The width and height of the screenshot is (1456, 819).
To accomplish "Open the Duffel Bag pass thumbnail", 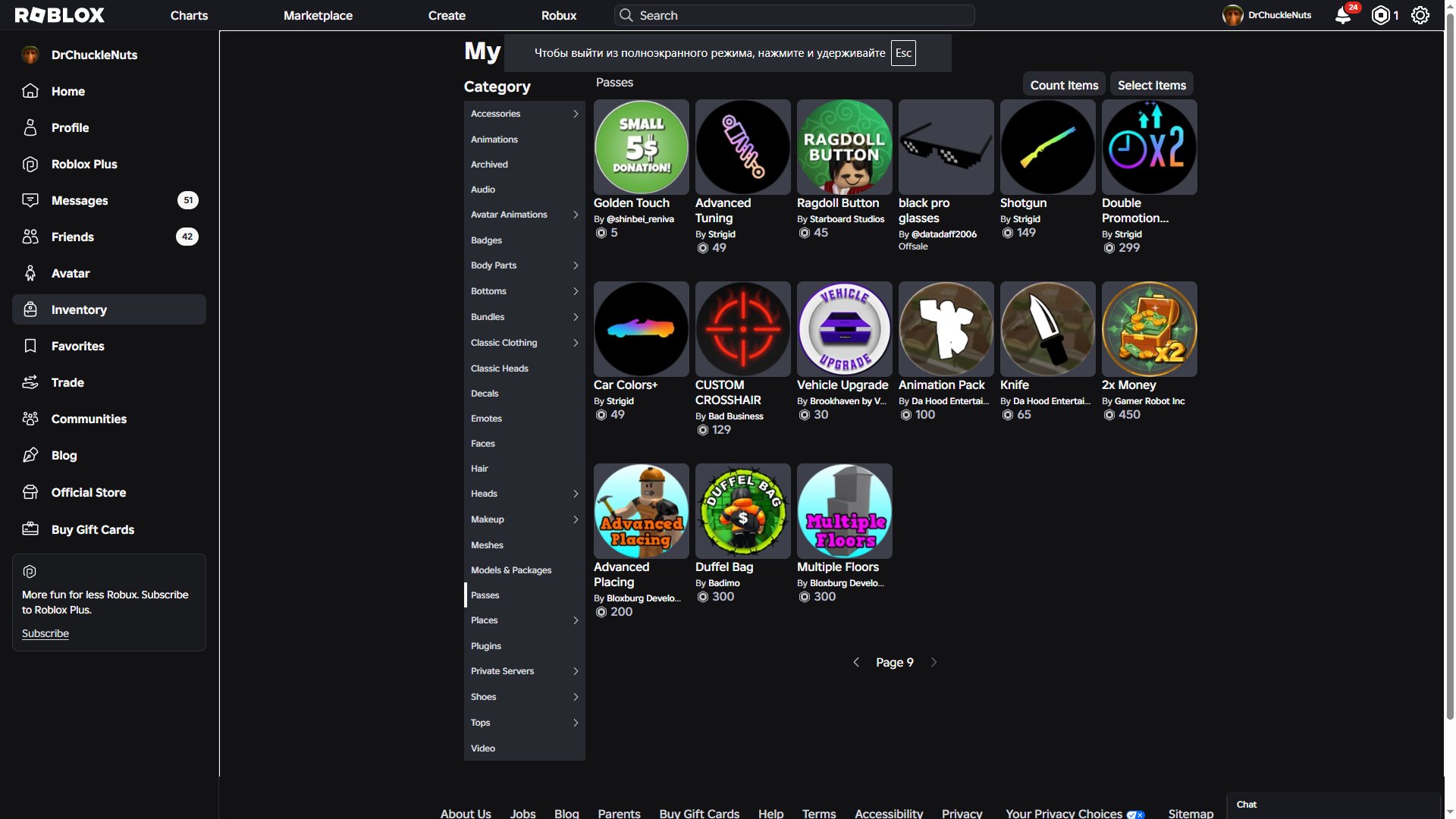I will coord(743,511).
